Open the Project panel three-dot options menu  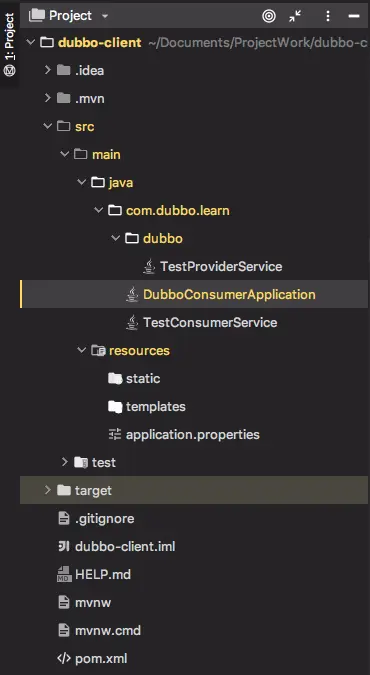point(328,16)
